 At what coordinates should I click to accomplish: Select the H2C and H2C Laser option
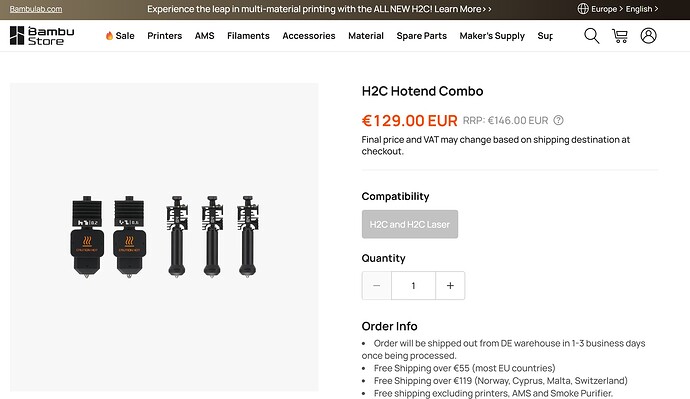[x=410, y=224]
